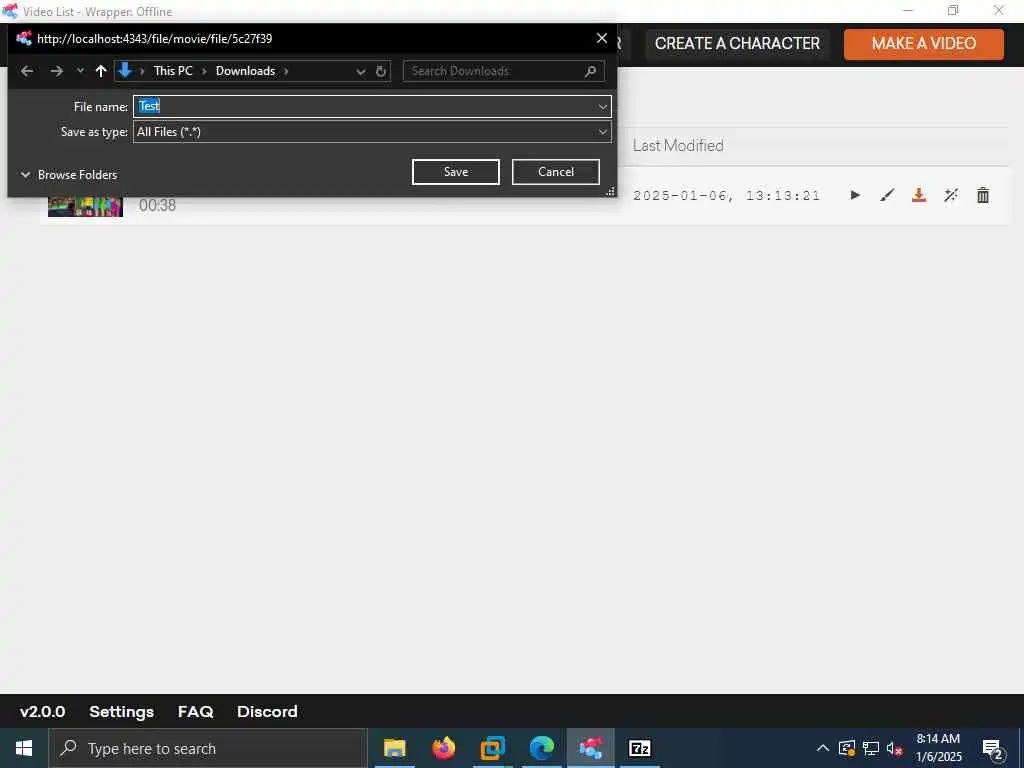Click the Wrapper Offline taskbar icon

pos(590,748)
